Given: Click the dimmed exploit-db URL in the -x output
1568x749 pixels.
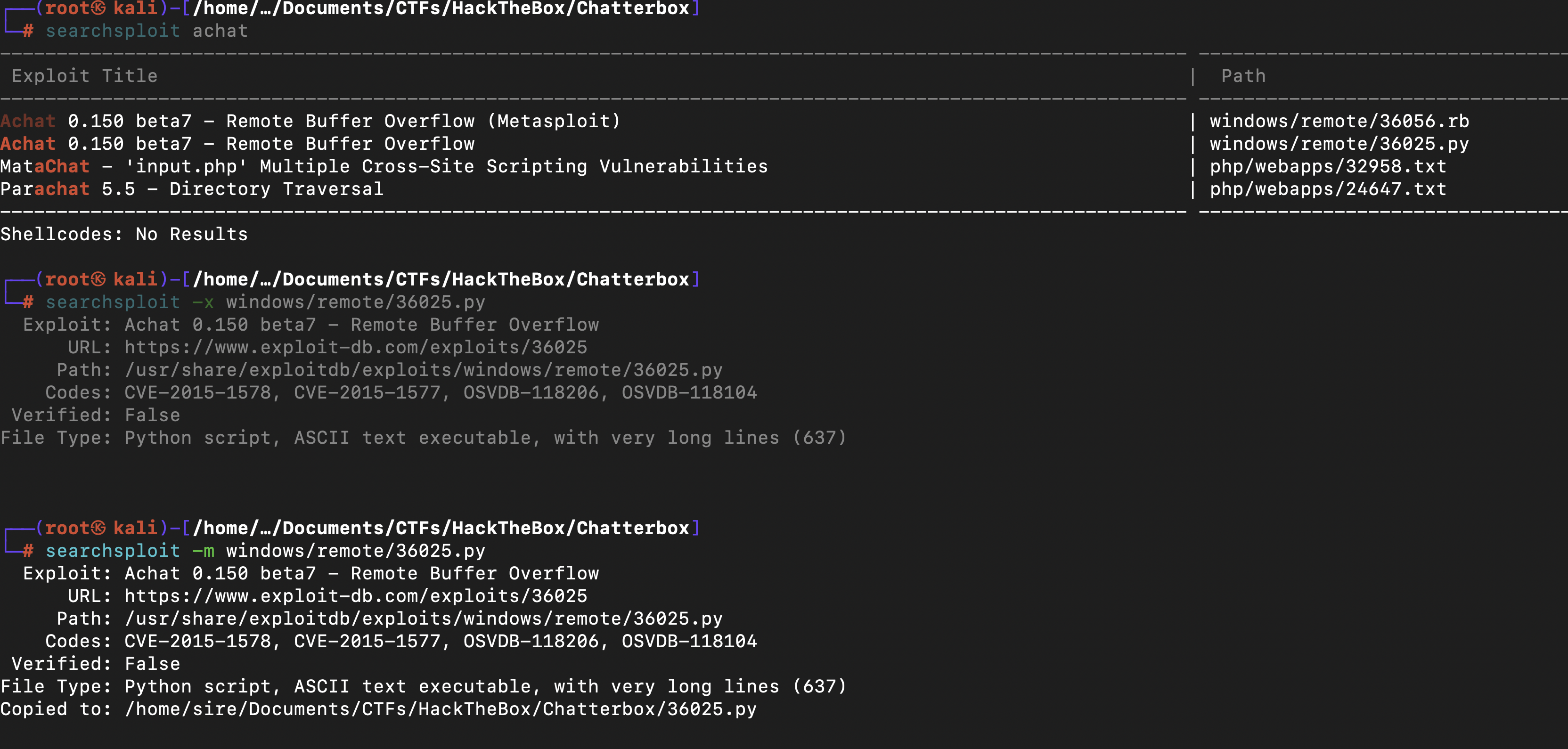Looking at the screenshot, I should (356, 347).
